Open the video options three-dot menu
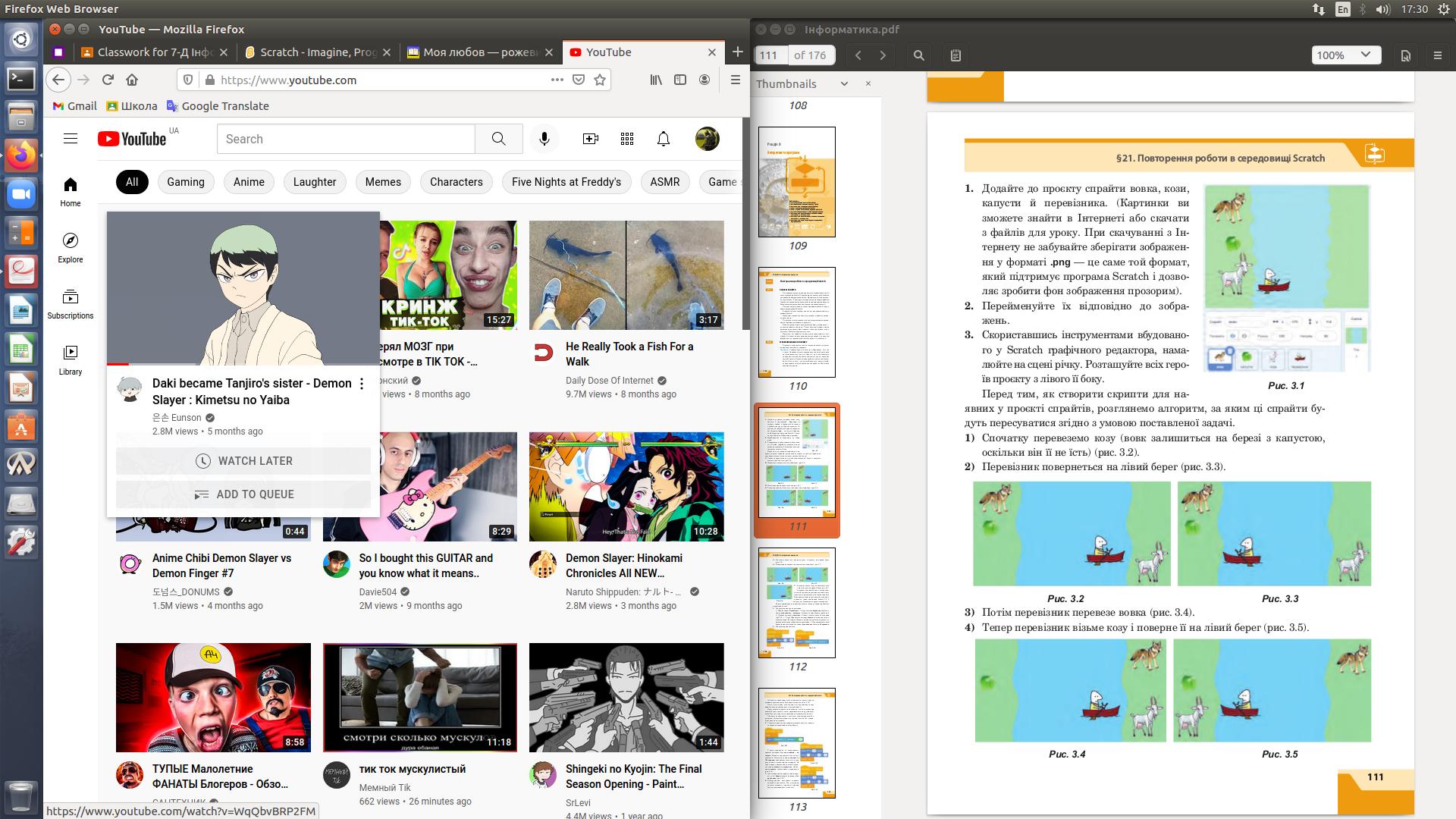Viewport: 1456px width, 819px height. coord(362,384)
